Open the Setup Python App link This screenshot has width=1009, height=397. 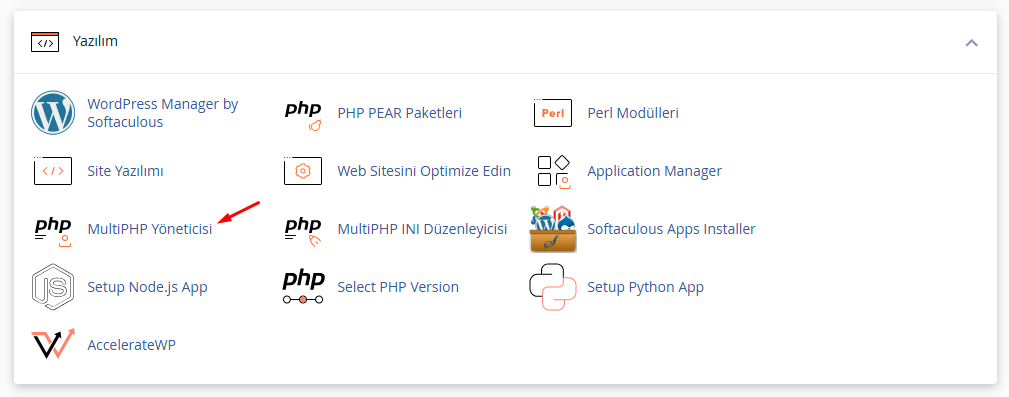(645, 287)
